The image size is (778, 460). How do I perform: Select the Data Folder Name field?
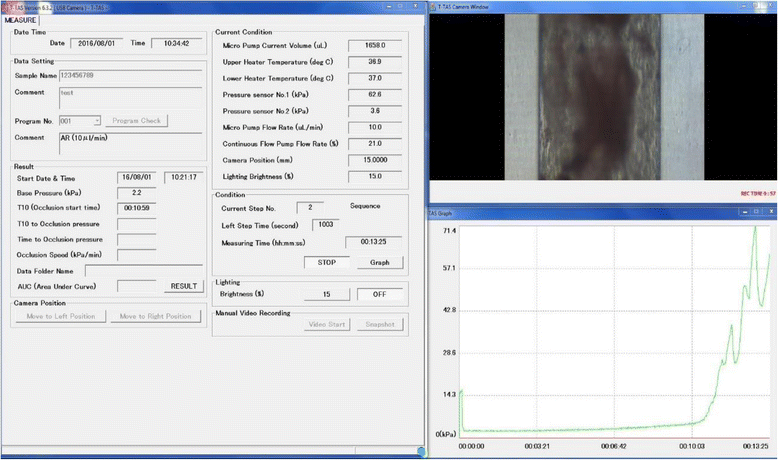(x=144, y=270)
